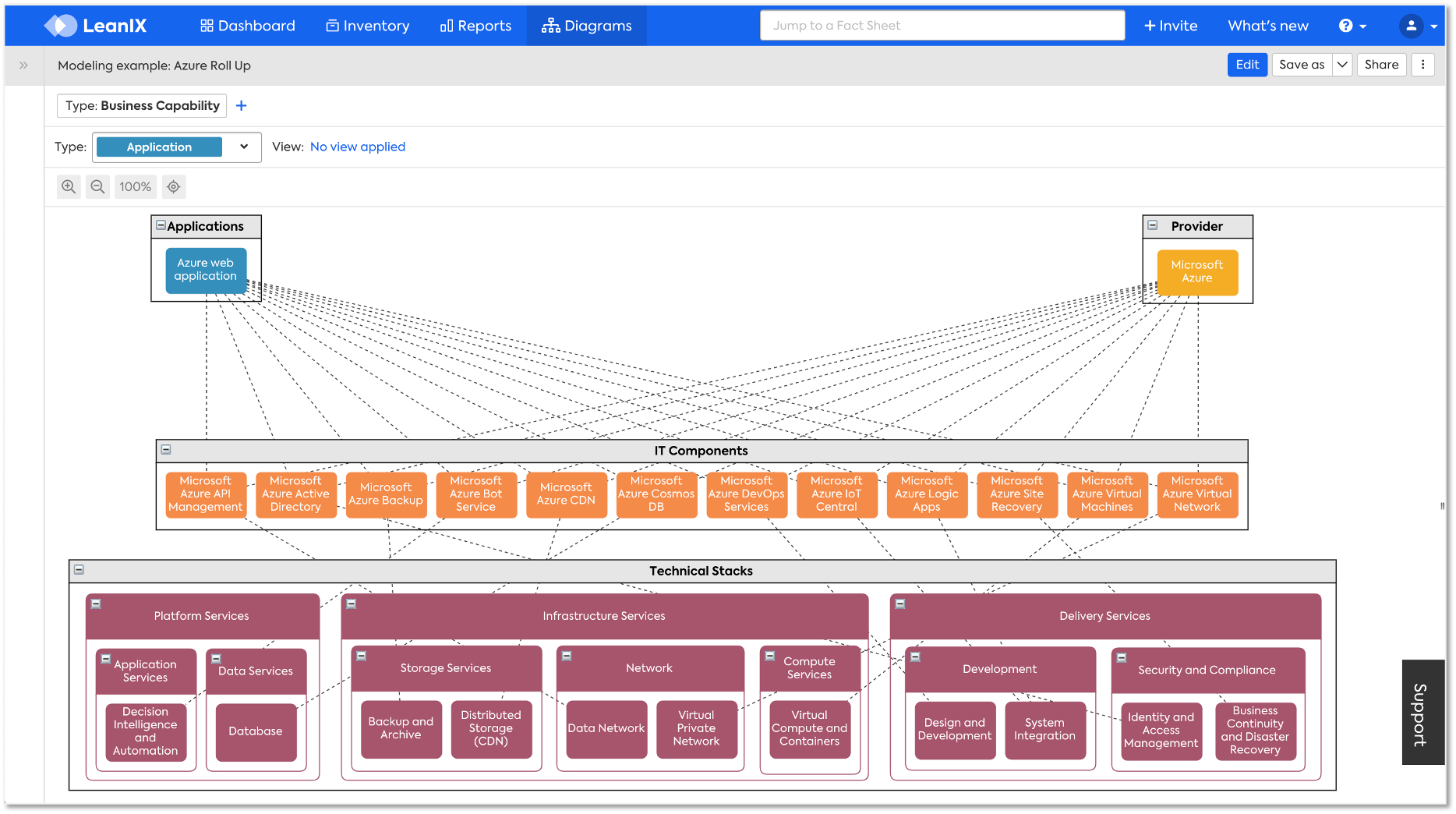Select the Distributed Storage (CDN) node
The image size is (1456, 814).
coord(491,729)
